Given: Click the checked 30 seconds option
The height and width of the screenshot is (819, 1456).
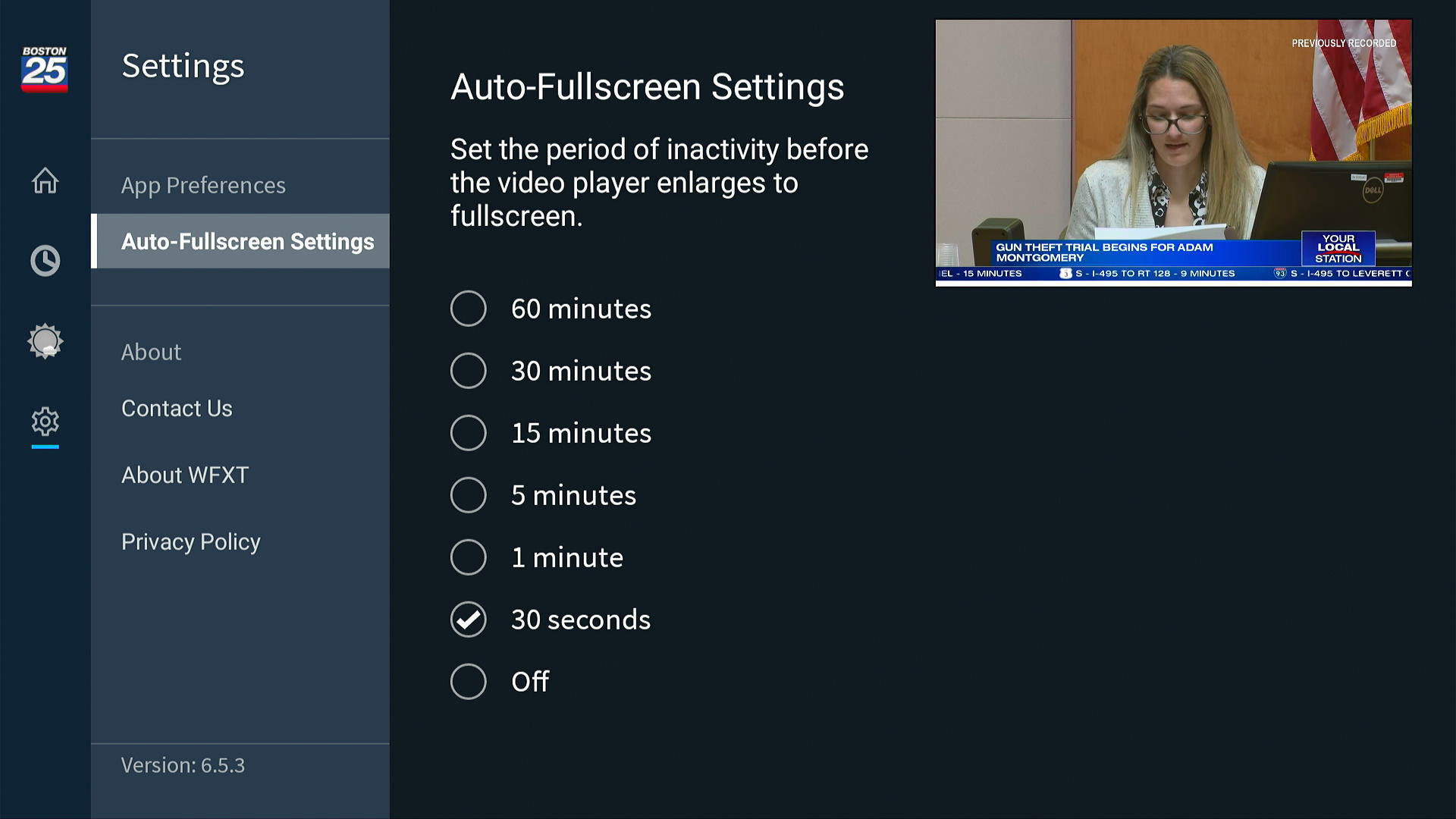Looking at the screenshot, I should 469,620.
